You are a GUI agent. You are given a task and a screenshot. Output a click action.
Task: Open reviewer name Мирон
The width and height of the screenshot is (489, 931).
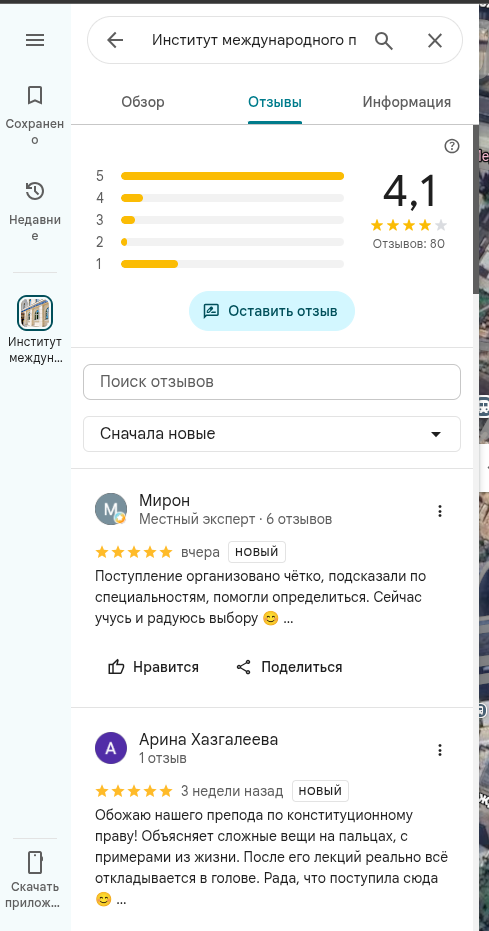click(164, 501)
